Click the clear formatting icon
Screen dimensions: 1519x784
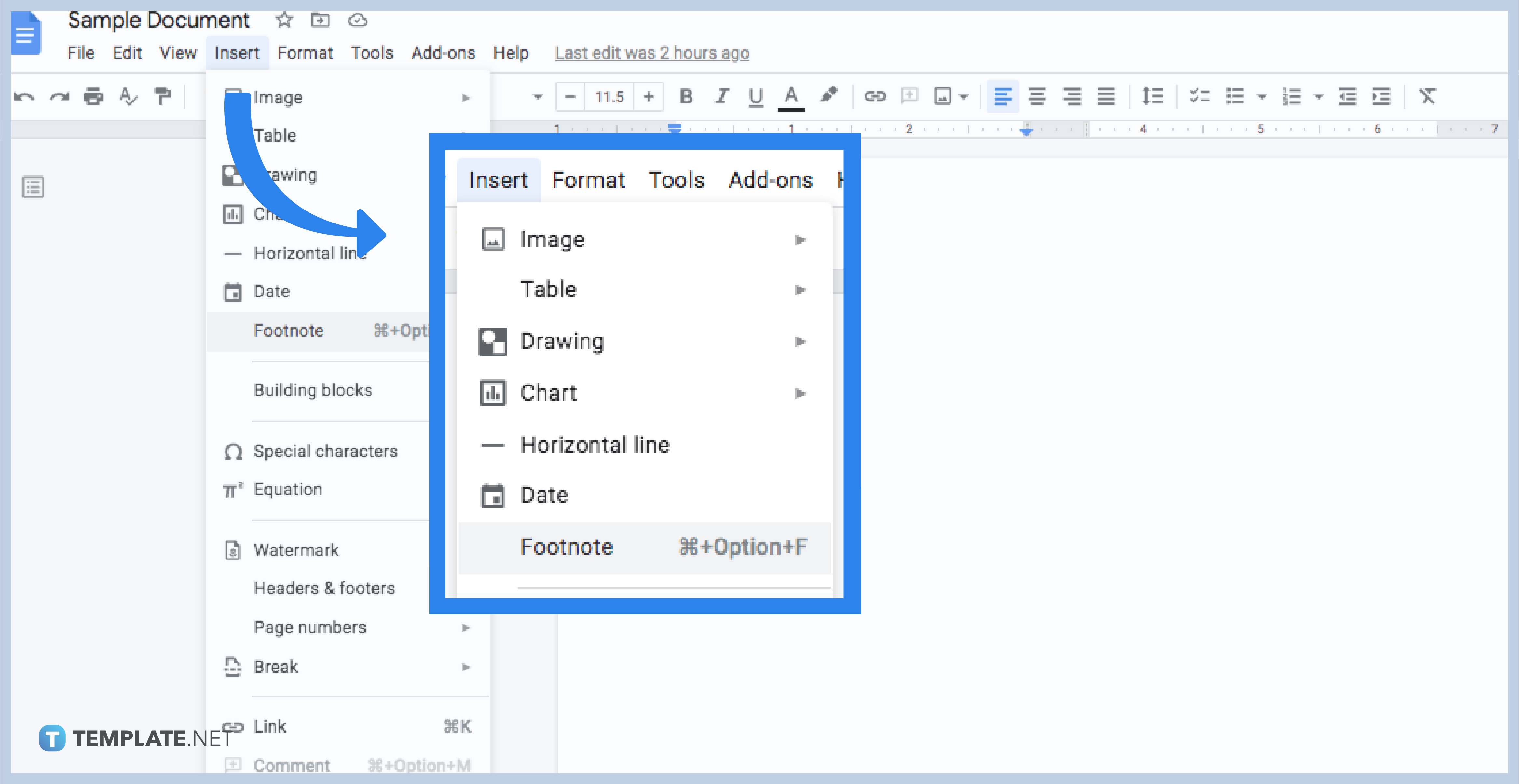(x=1428, y=96)
